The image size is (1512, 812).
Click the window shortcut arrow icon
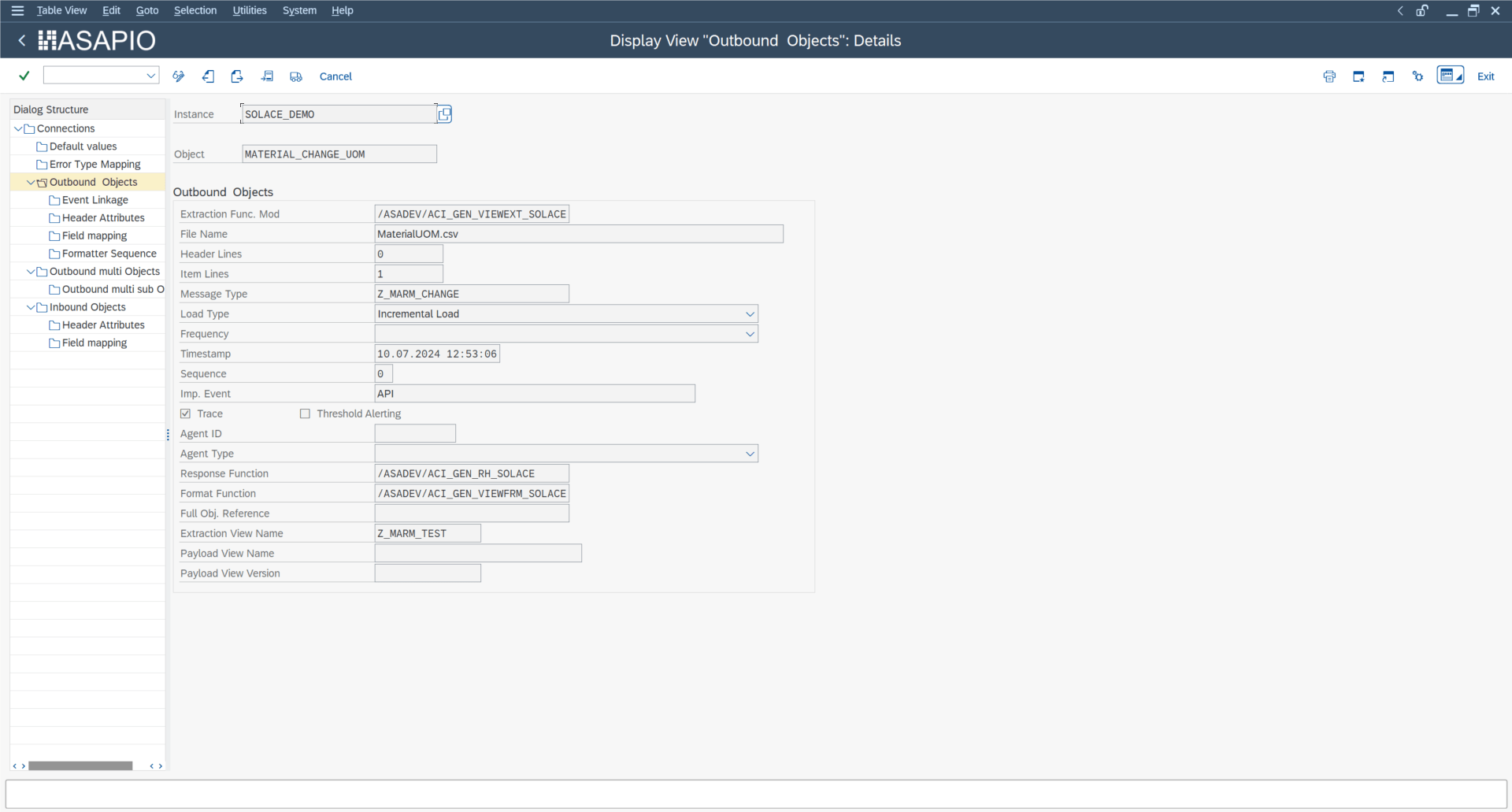coord(1388,76)
